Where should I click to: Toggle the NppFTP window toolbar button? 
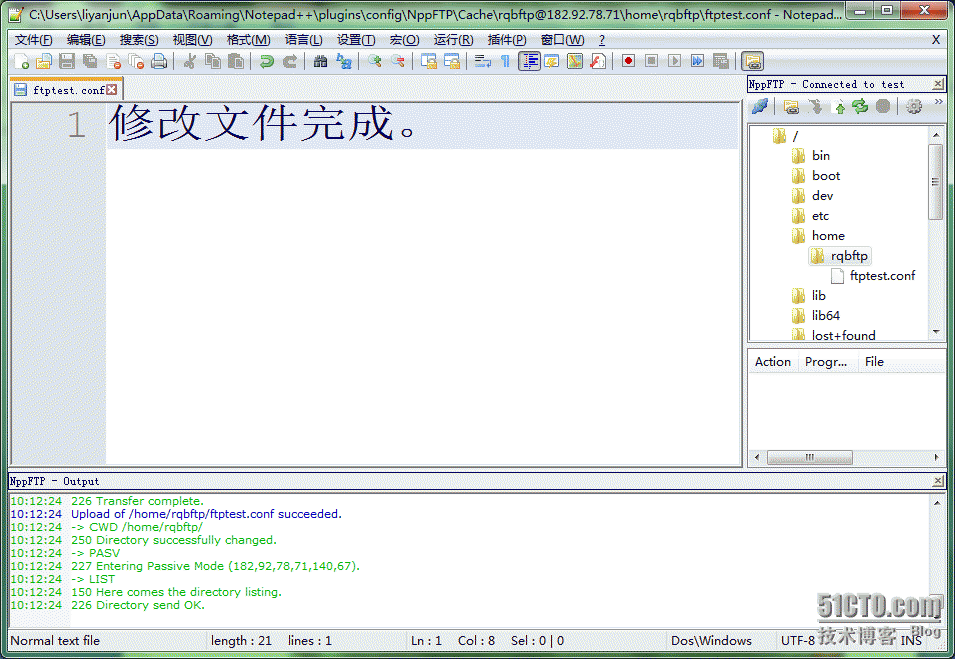pyautogui.click(x=753, y=62)
